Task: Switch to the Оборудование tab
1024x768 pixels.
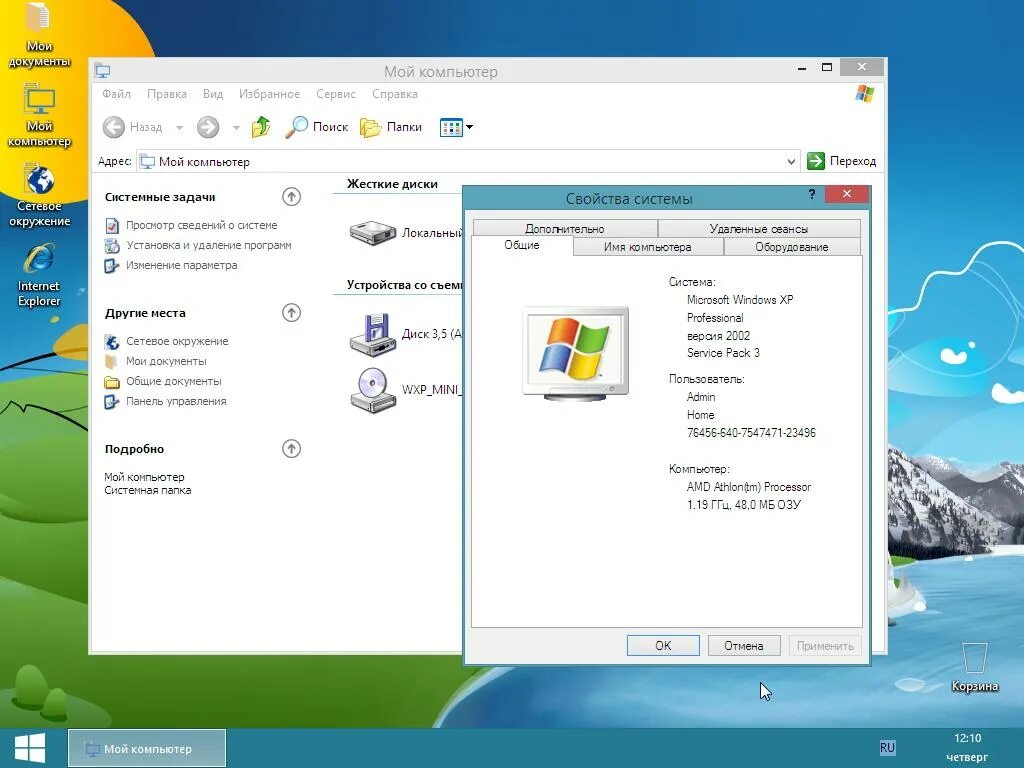Action: click(792, 247)
